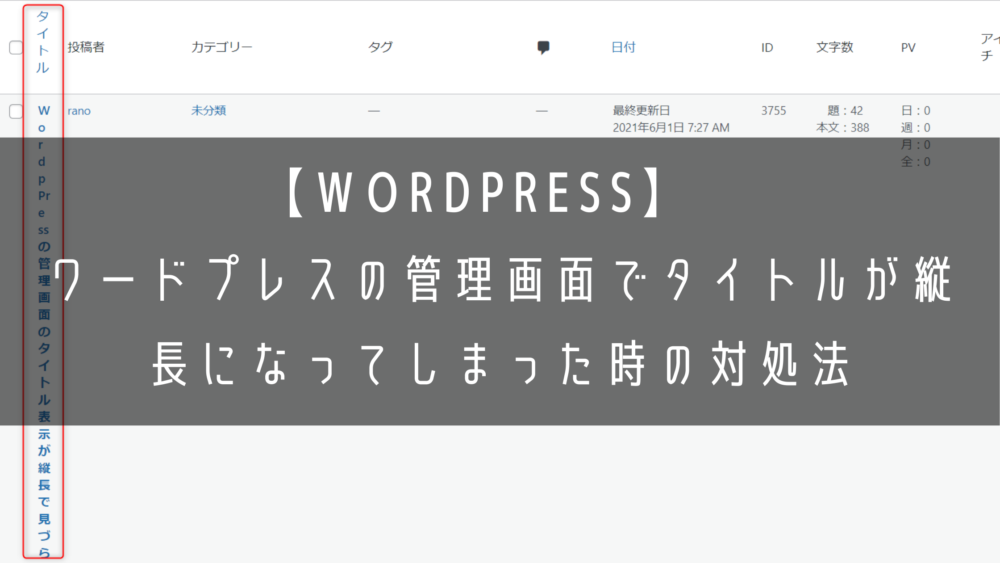Click the 文字数 column header
This screenshot has height=563, width=1000.
[835, 47]
